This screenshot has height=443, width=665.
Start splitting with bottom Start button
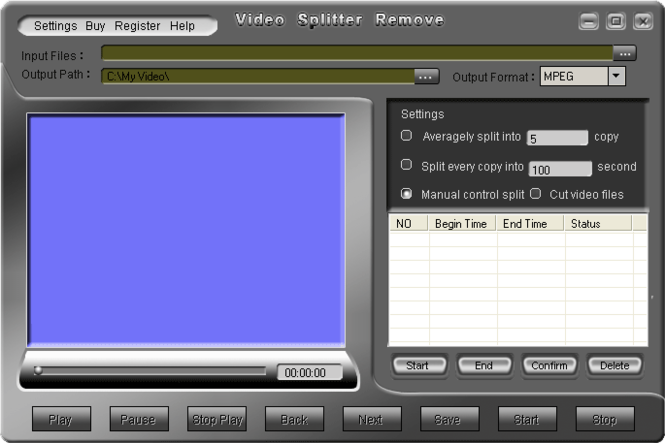[527, 419]
